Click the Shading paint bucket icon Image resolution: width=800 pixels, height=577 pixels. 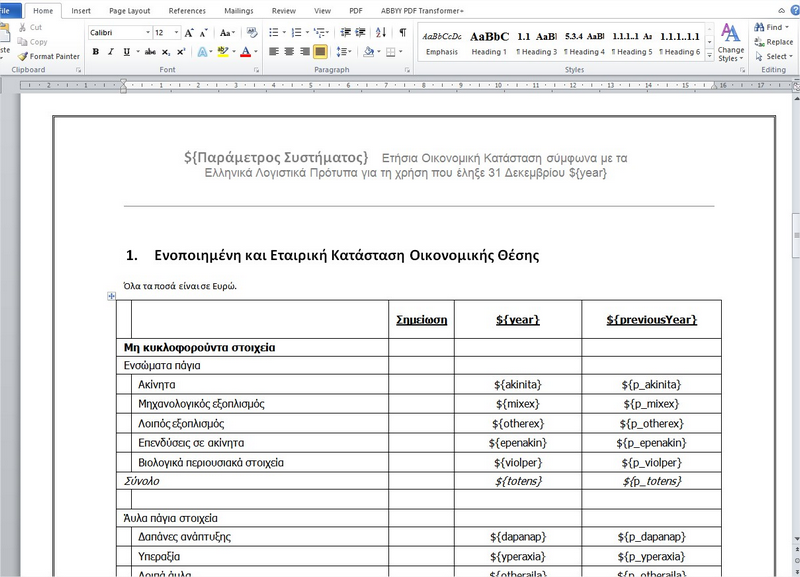tap(368, 52)
